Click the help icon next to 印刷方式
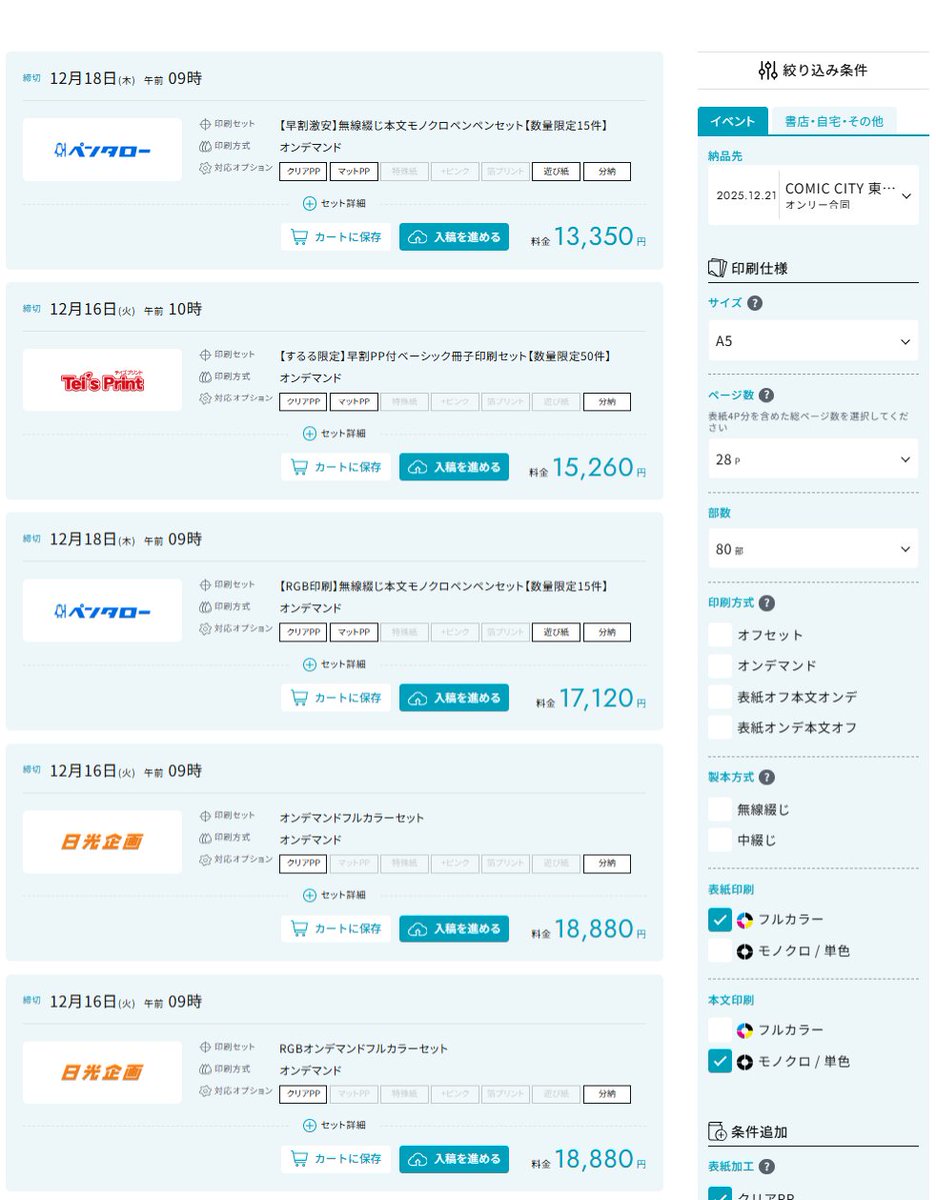This screenshot has width=936, height=1200. (766, 603)
